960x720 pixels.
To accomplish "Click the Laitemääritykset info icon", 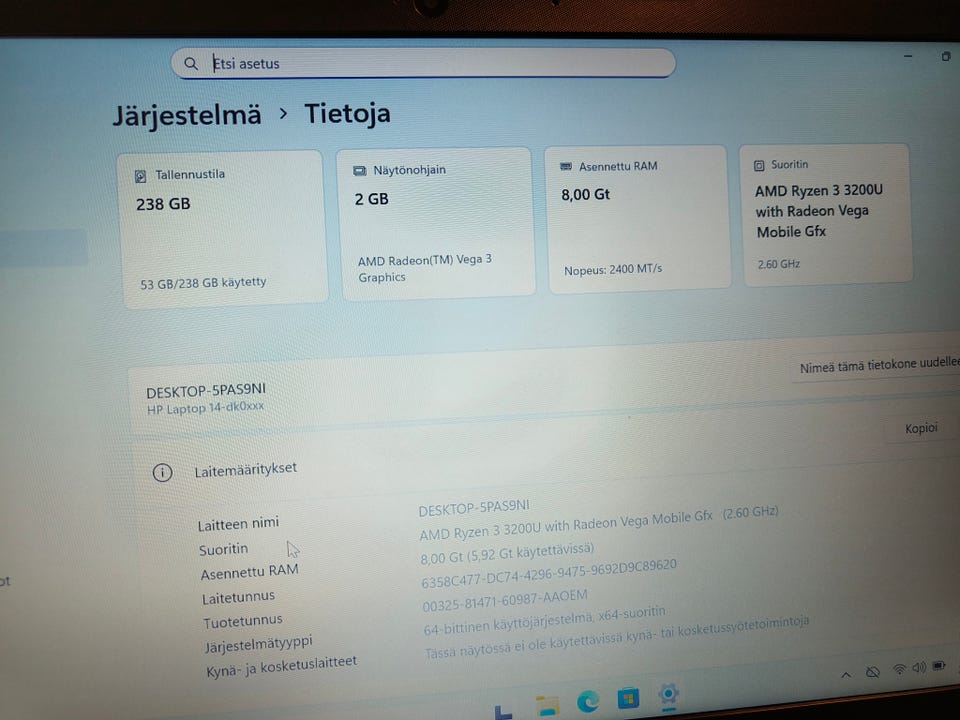I will (x=162, y=473).
